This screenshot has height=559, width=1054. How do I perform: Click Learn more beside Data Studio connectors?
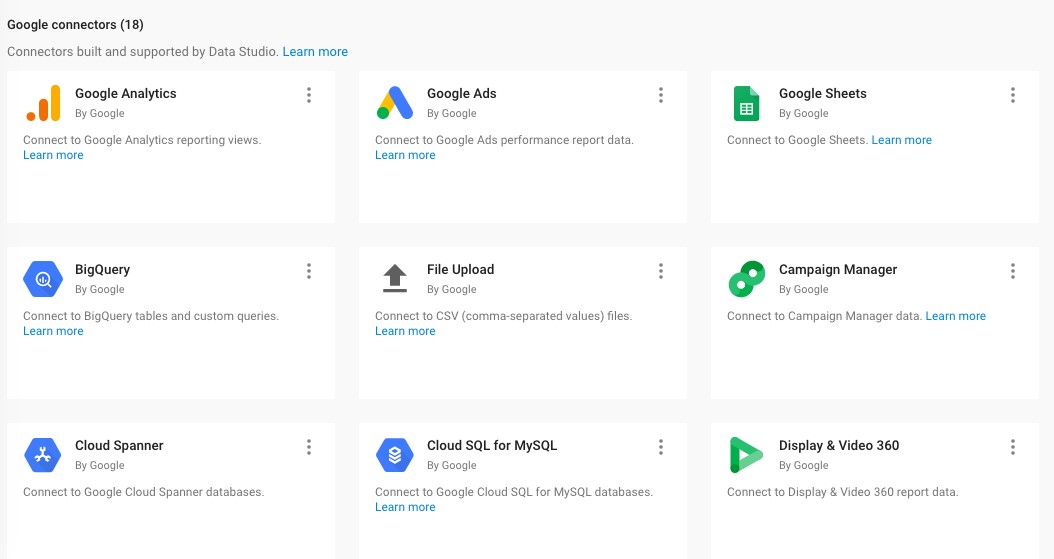pyautogui.click(x=315, y=52)
